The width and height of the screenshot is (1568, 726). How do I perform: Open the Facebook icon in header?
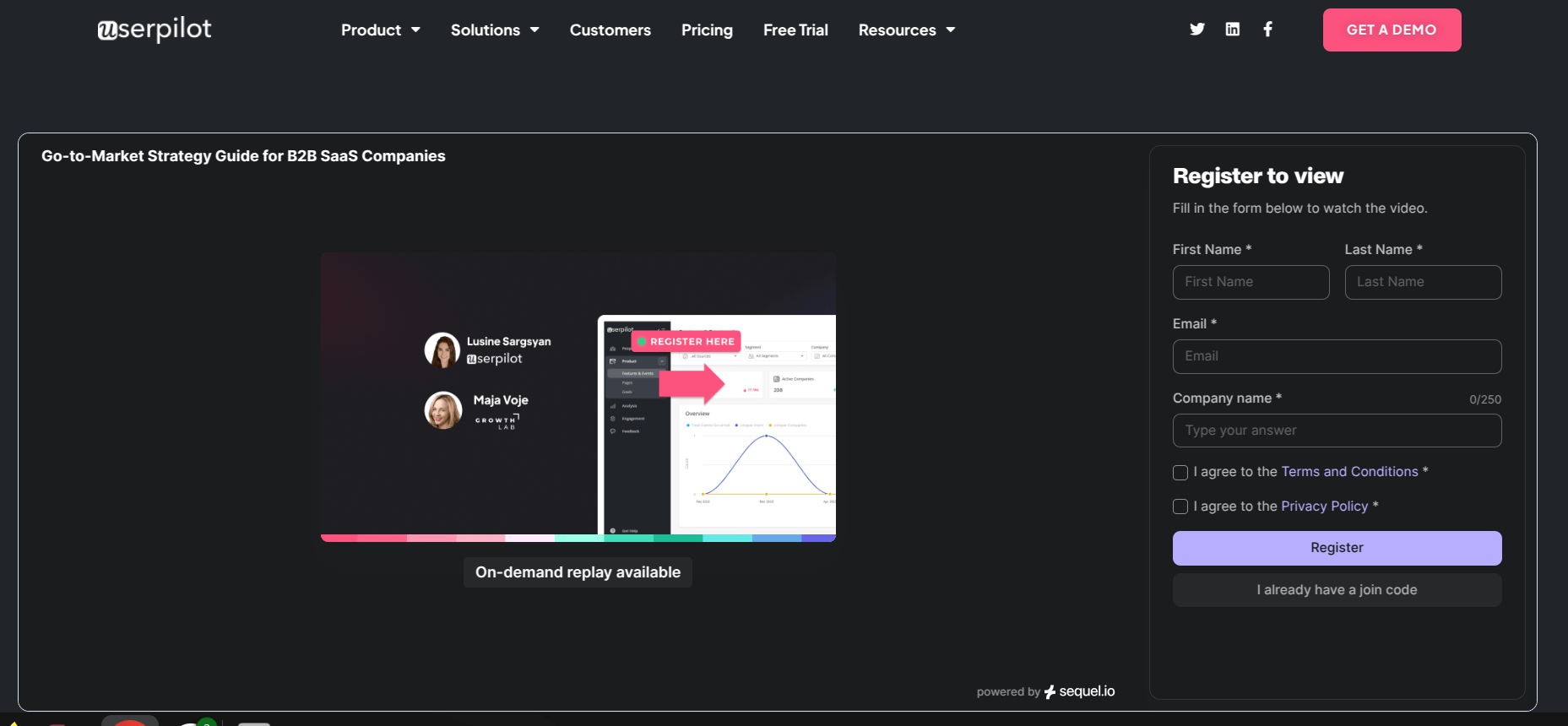[x=1267, y=30]
